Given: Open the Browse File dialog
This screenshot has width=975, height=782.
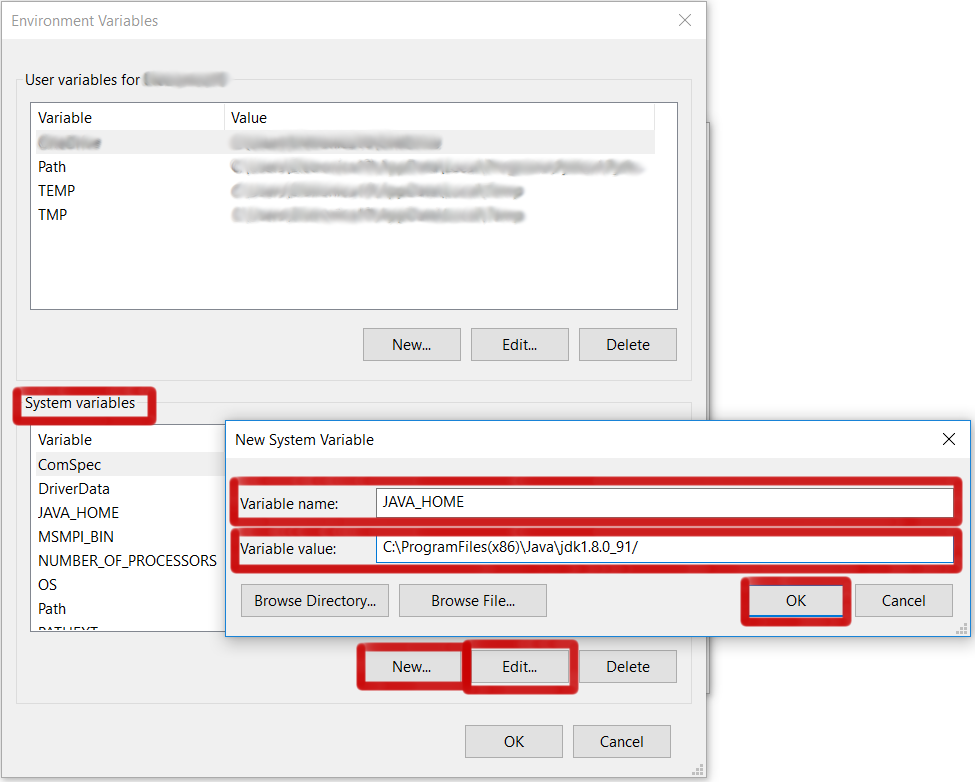Looking at the screenshot, I should point(472,600).
